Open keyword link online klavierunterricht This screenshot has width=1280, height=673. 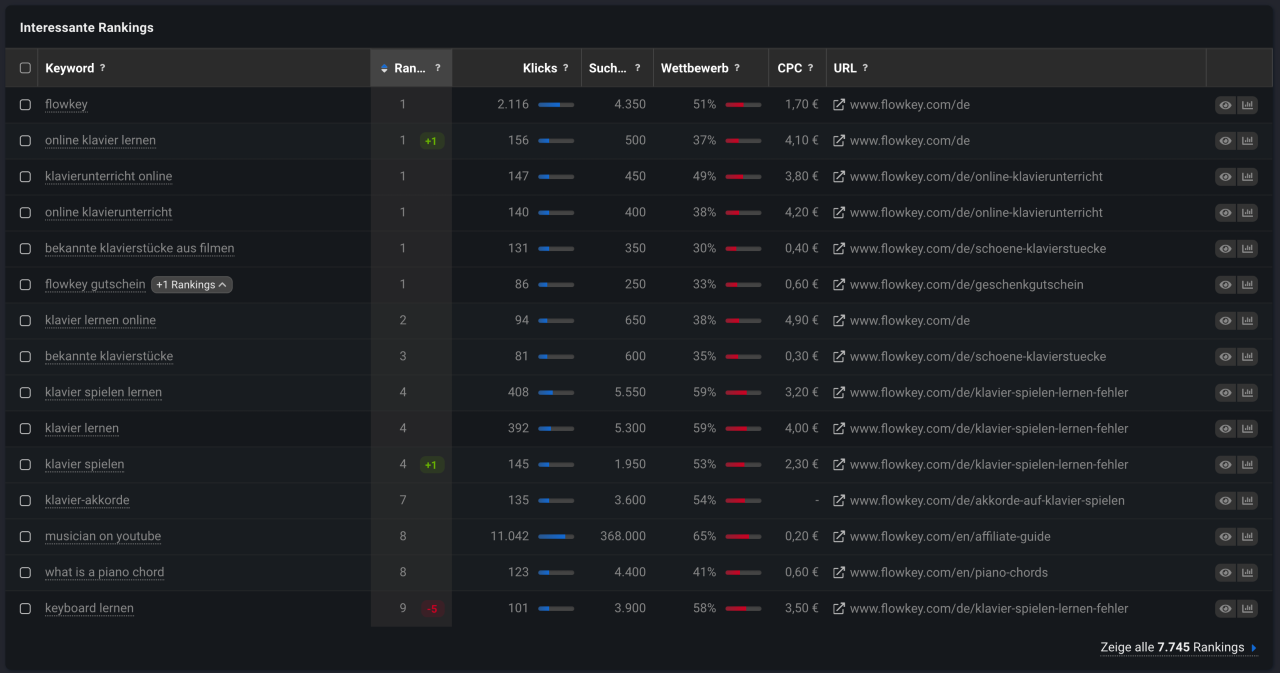point(108,213)
